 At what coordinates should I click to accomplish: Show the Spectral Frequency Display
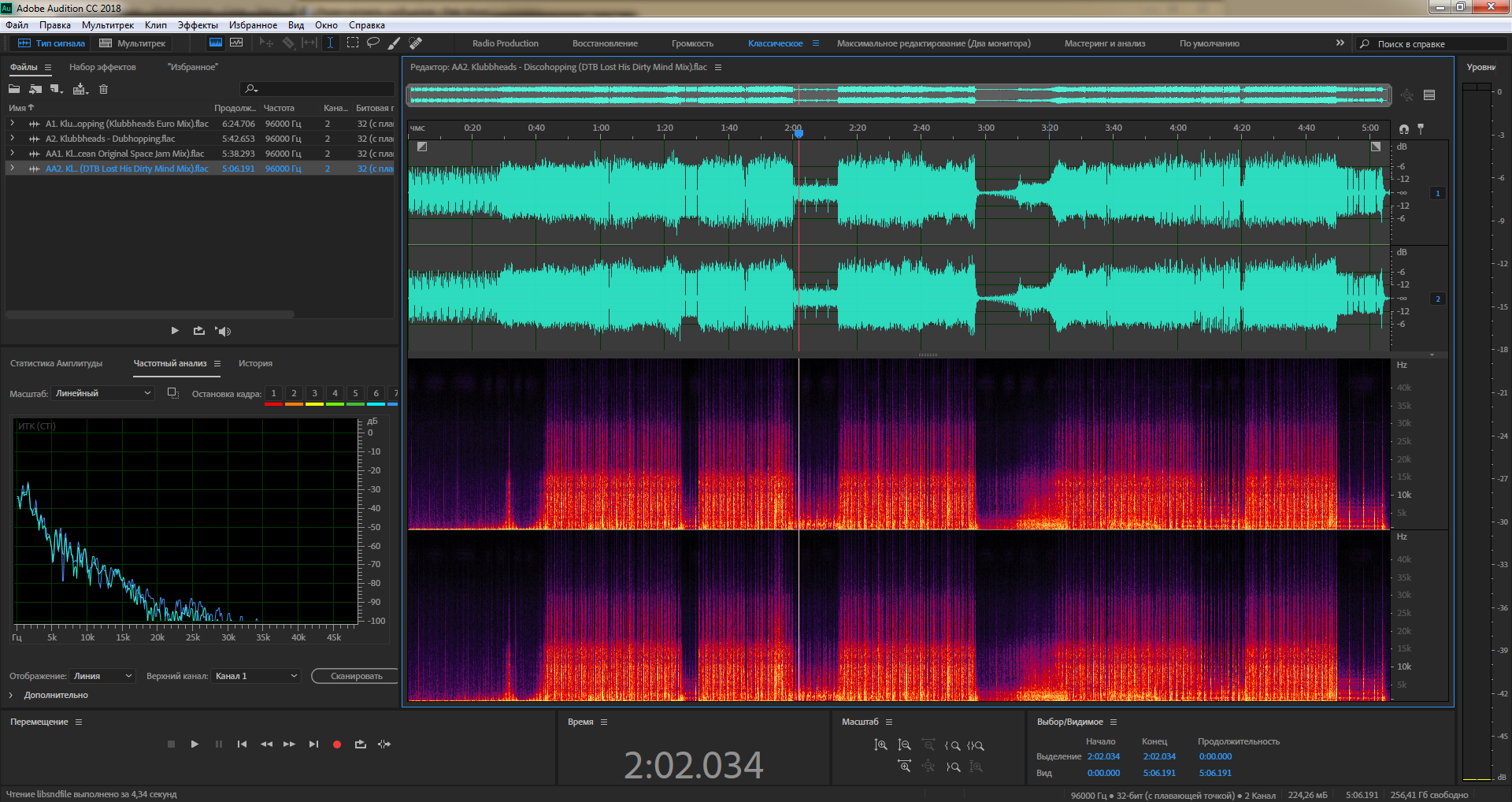(215, 43)
